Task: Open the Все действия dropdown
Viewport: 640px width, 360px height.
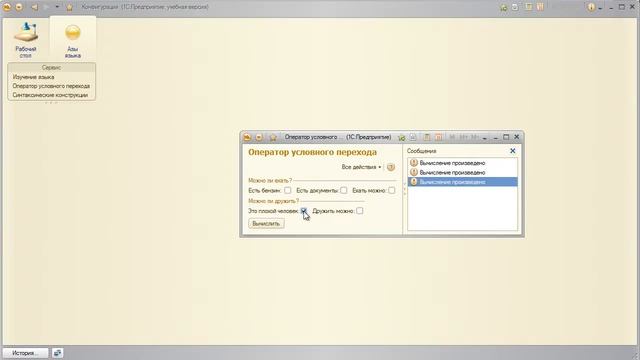Action: [x=361, y=167]
